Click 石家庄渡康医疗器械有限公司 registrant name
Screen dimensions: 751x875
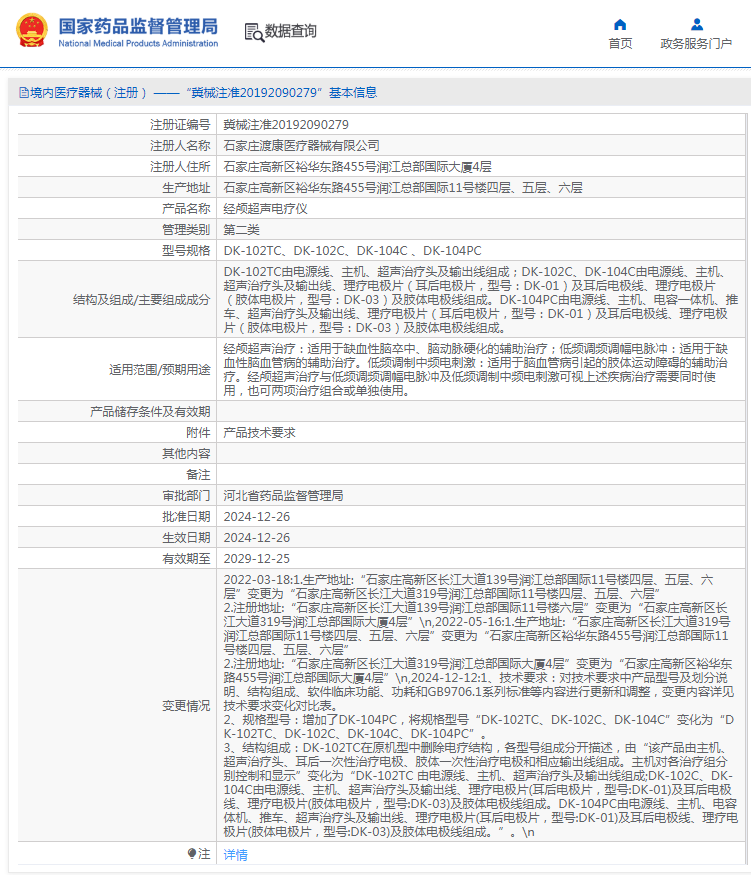pyautogui.click(x=301, y=146)
